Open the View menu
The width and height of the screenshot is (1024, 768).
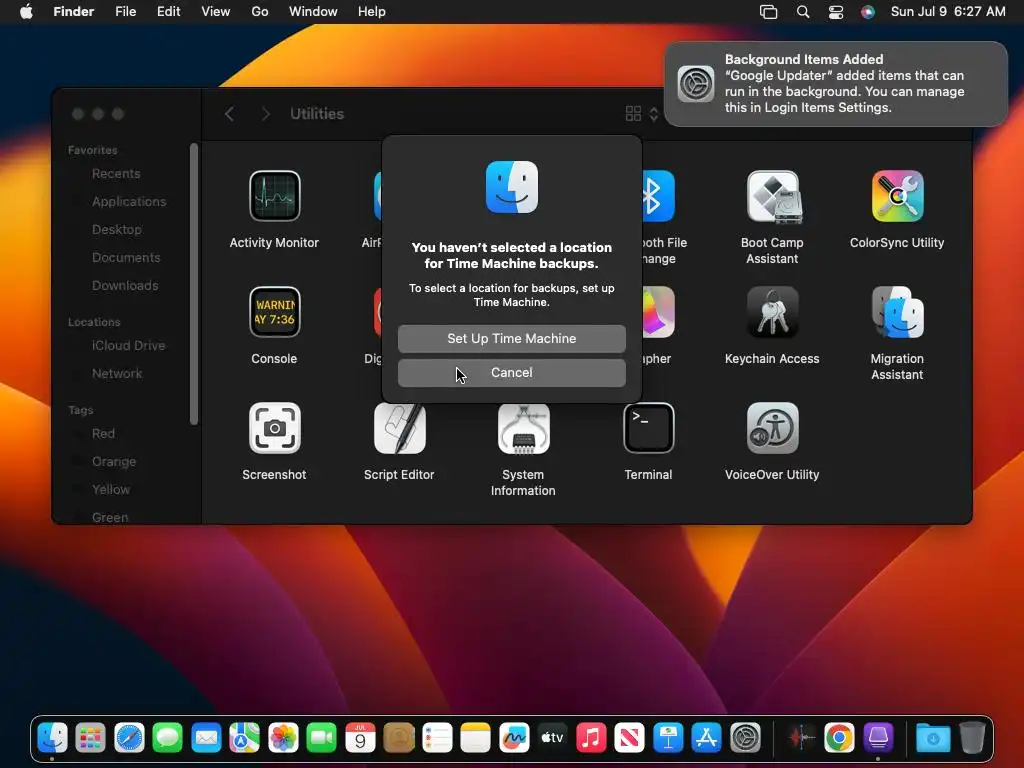pyautogui.click(x=216, y=12)
